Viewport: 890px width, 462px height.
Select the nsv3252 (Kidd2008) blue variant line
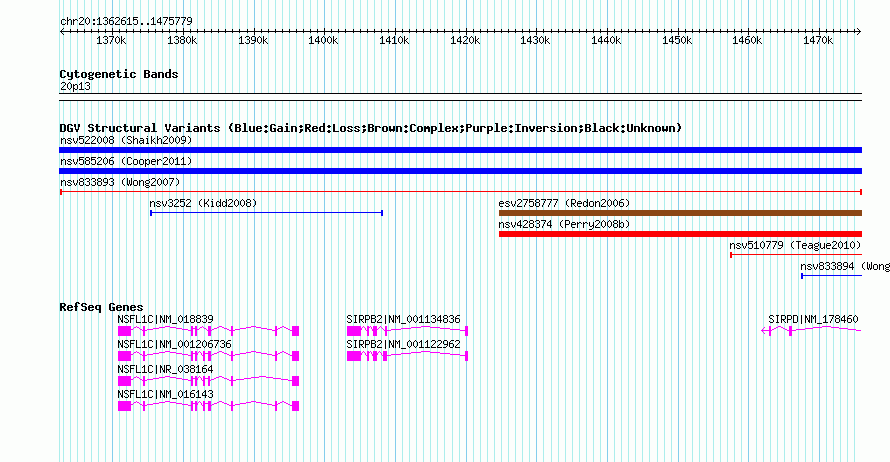point(266,213)
